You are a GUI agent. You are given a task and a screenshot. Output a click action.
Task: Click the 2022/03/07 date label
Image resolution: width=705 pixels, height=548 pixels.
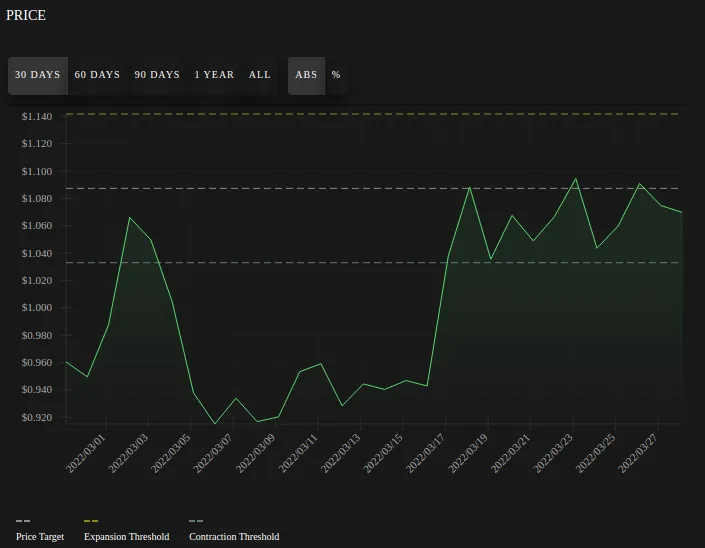(x=214, y=453)
